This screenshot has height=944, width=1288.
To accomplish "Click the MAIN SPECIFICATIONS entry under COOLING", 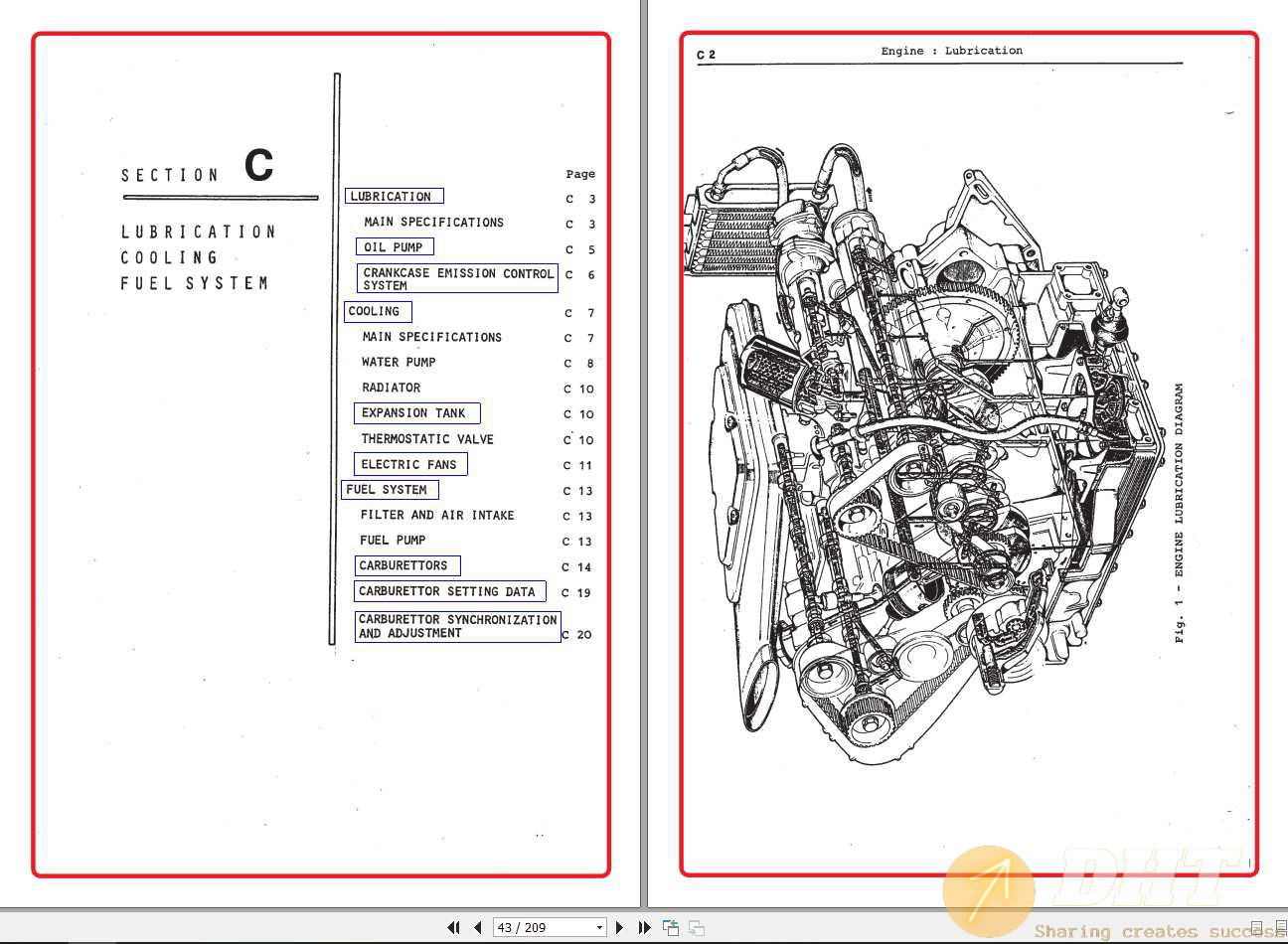I will pos(431,338).
